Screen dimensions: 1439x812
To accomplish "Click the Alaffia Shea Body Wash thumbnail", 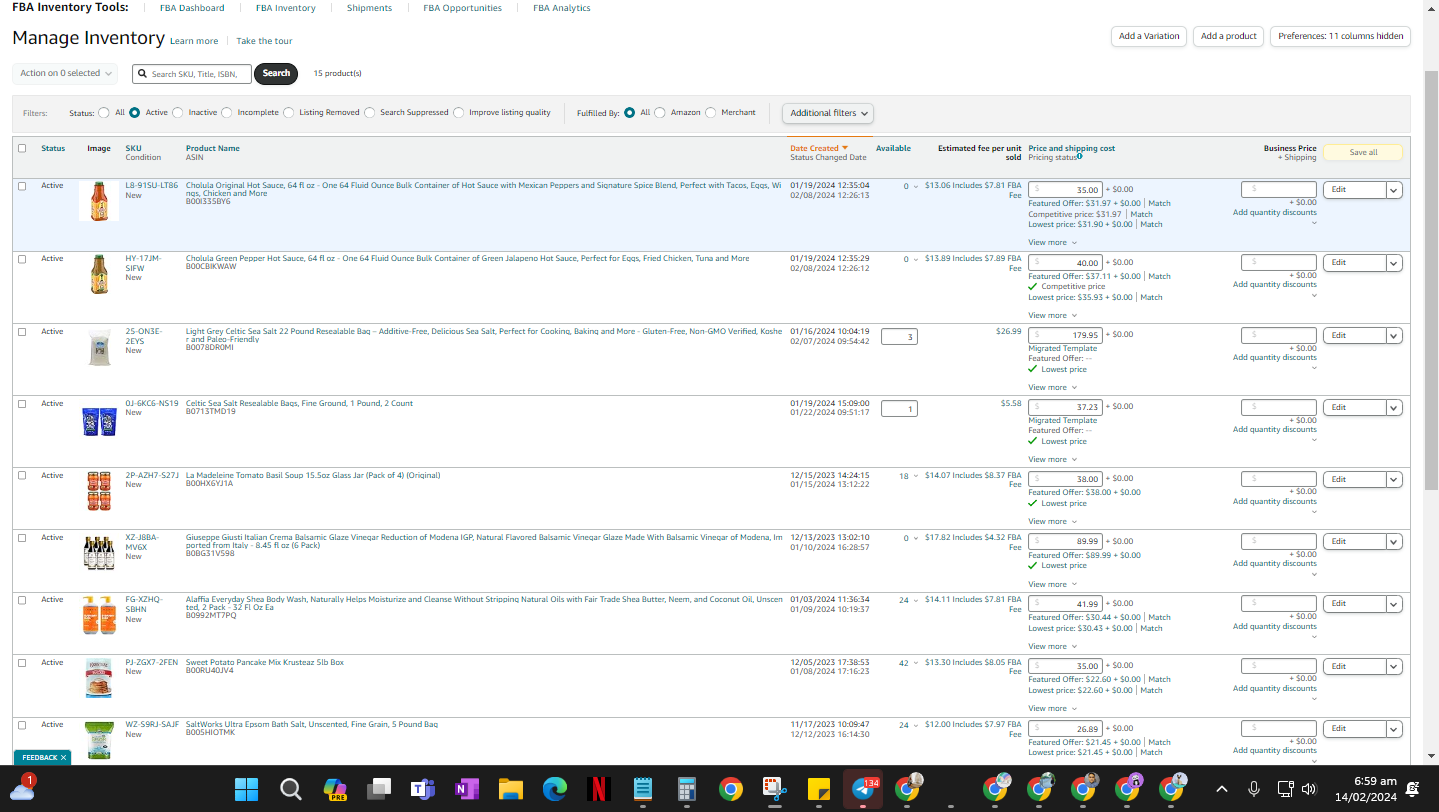I will pyautogui.click(x=98, y=615).
